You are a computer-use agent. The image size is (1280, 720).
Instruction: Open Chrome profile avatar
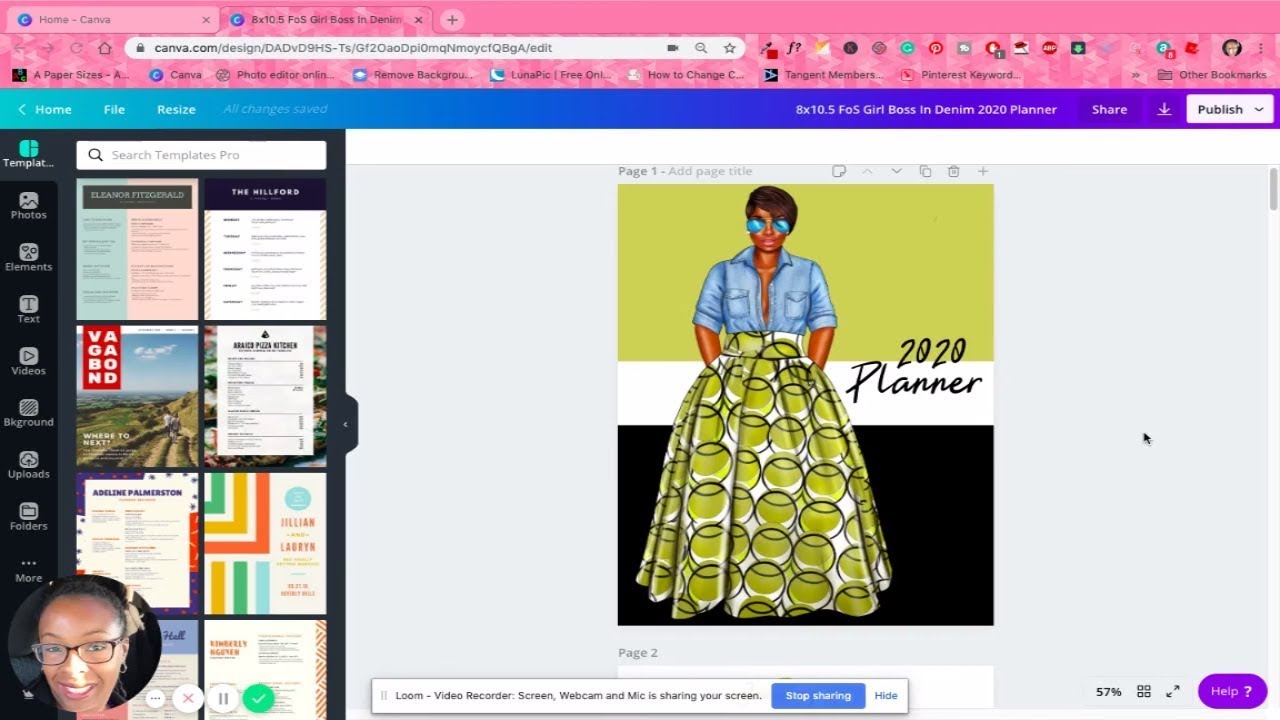pos(1232,47)
